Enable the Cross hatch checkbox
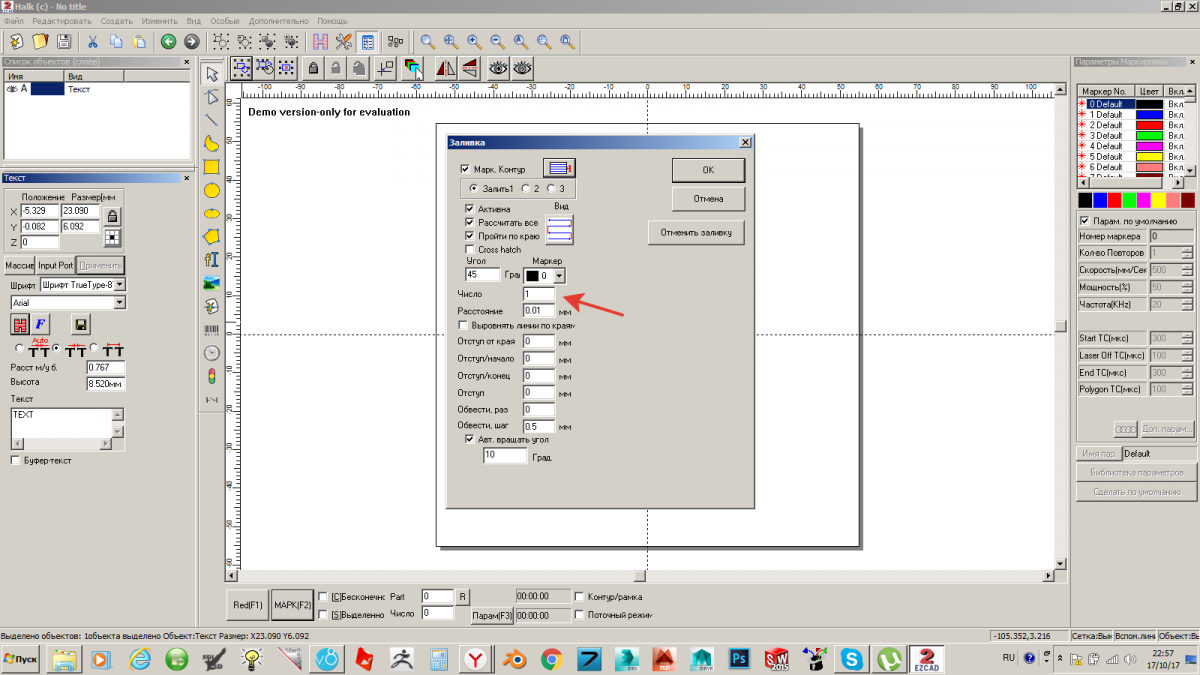This screenshot has height=675, width=1200. tap(471, 249)
